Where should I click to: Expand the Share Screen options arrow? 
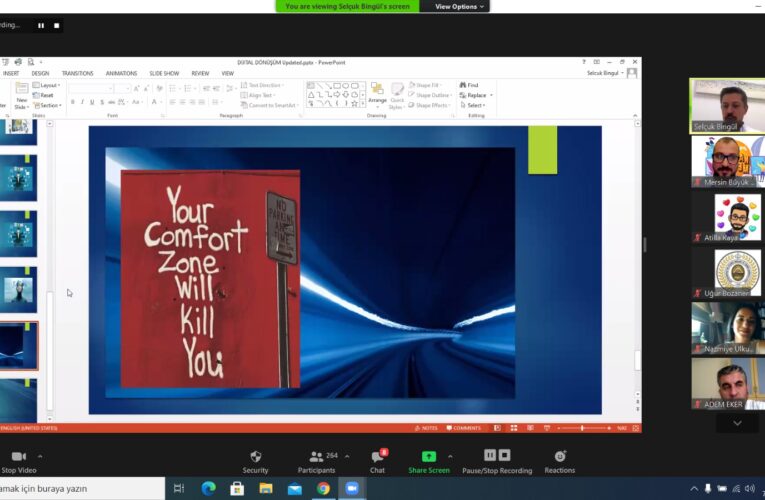click(450, 456)
